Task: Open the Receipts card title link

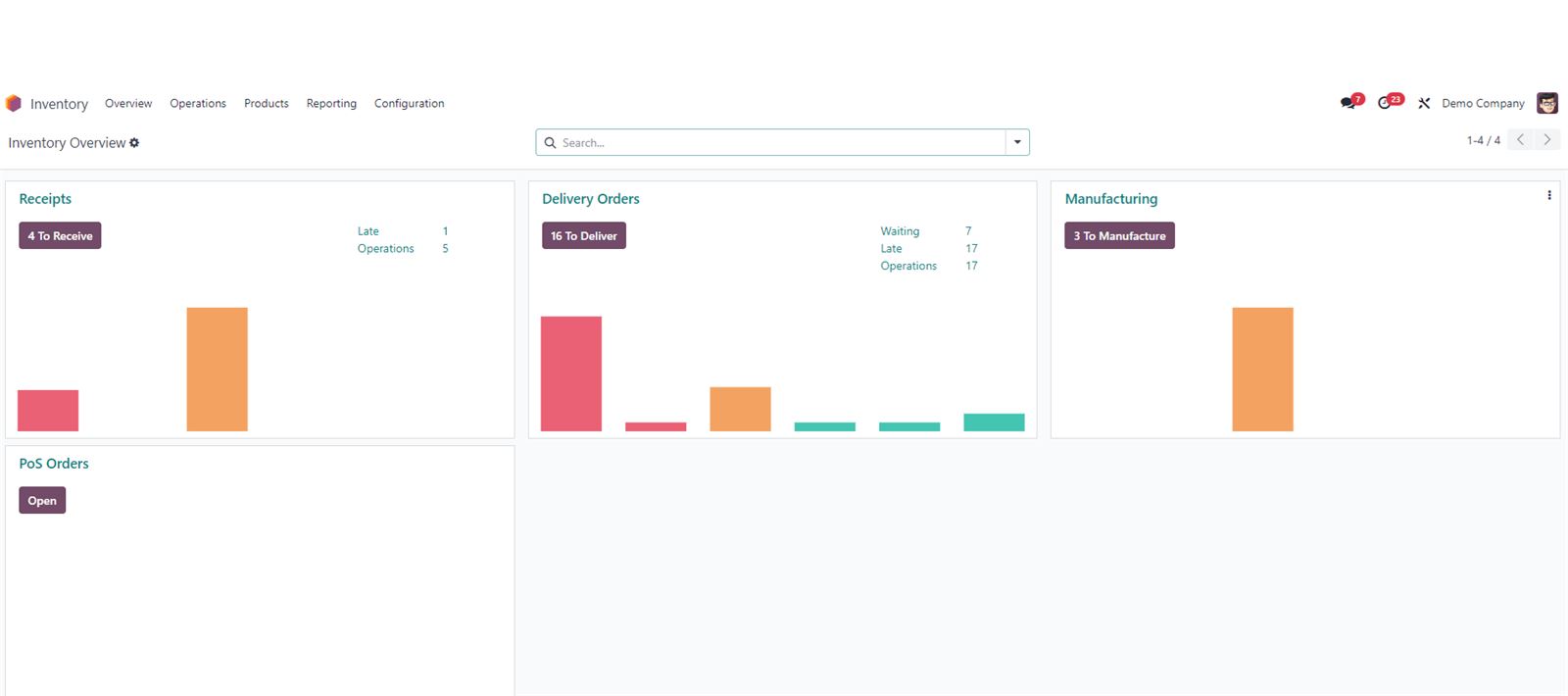Action: pos(45,199)
